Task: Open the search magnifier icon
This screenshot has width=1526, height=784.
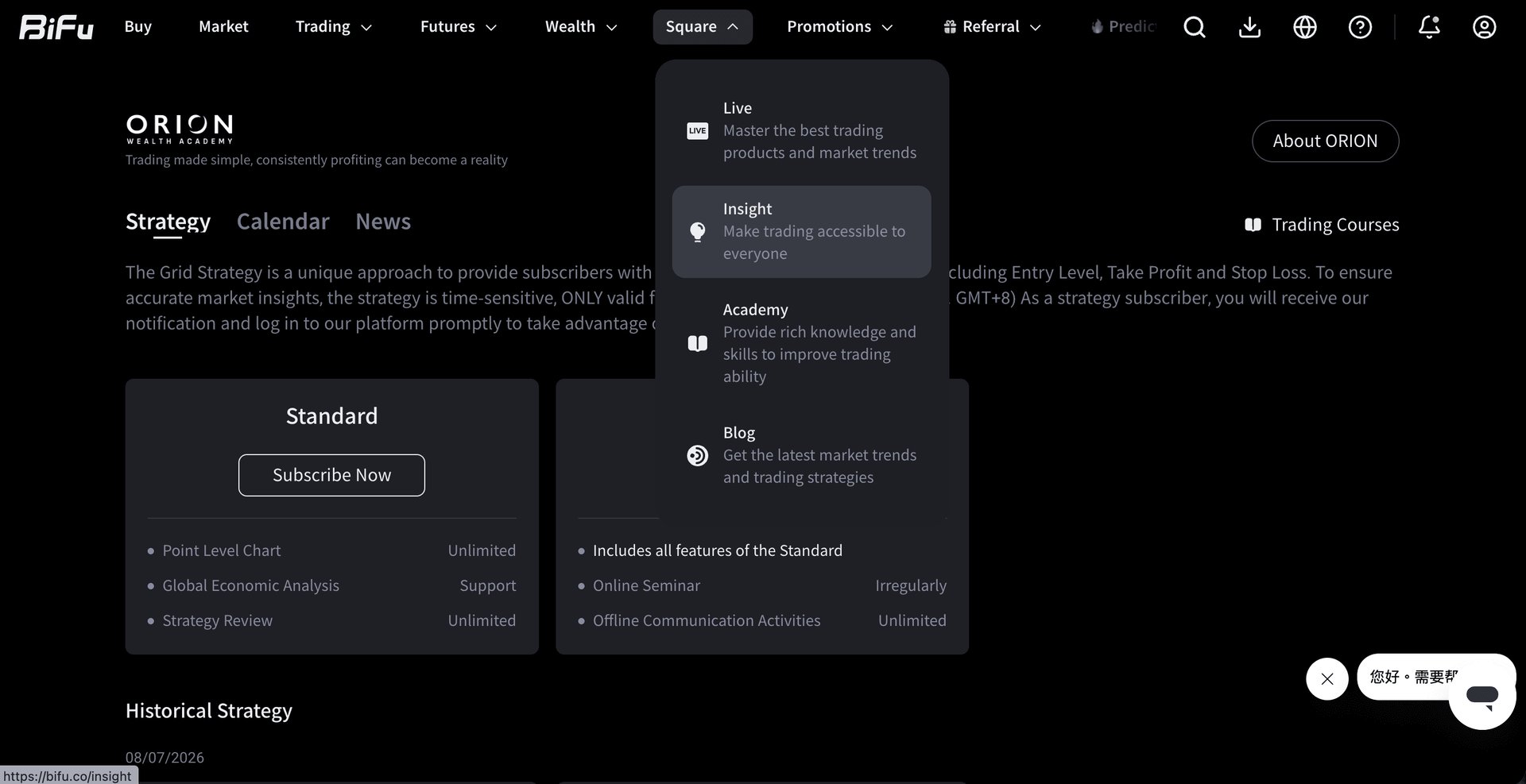Action: [x=1195, y=27]
